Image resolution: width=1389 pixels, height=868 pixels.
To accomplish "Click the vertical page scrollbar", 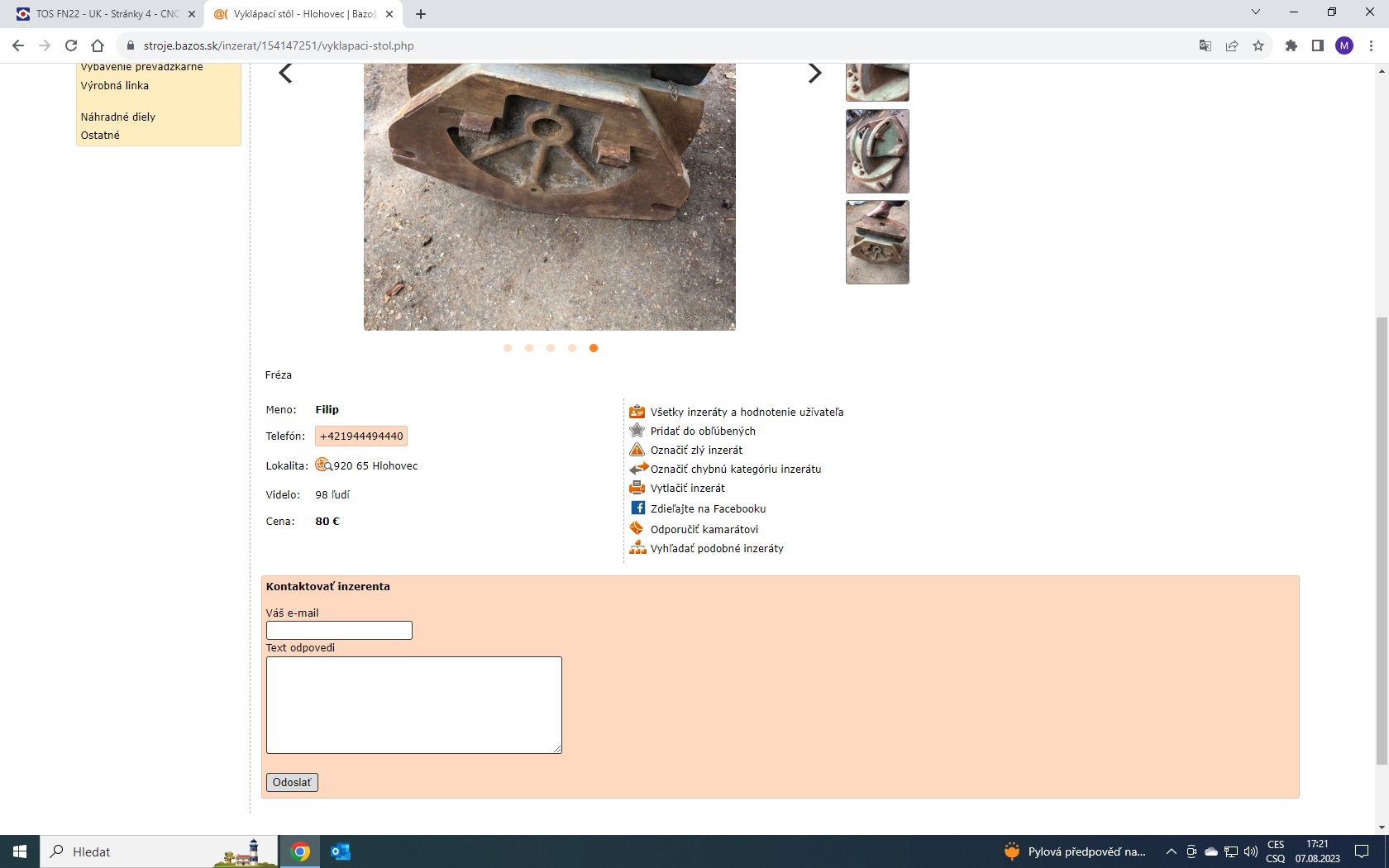I will pyautogui.click(x=1382, y=537).
